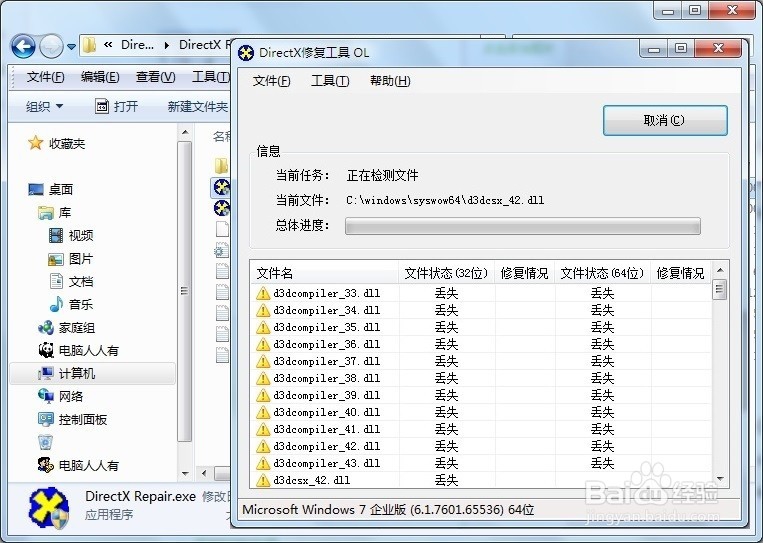Image resolution: width=763 pixels, height=543 pixels.
Task: Select the d3dcsx_42.dll row
Action: coord(481,480)
